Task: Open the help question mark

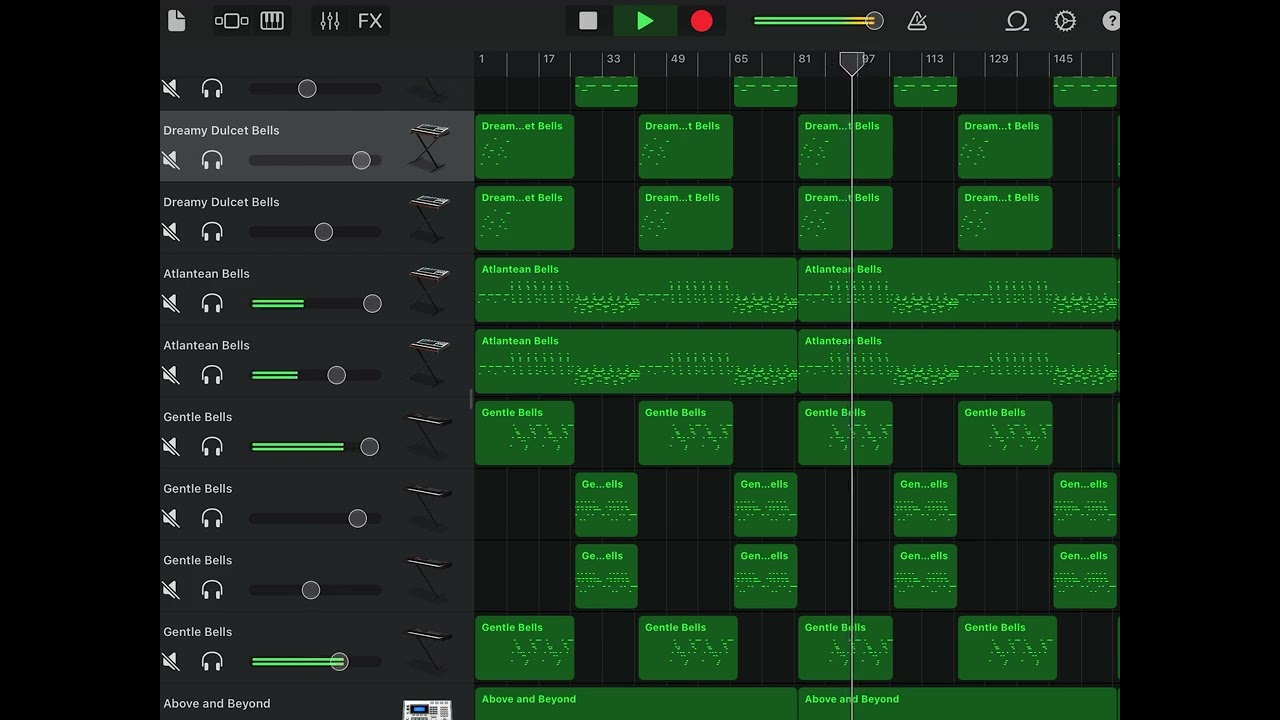Action: click(x=1111, y=21)
